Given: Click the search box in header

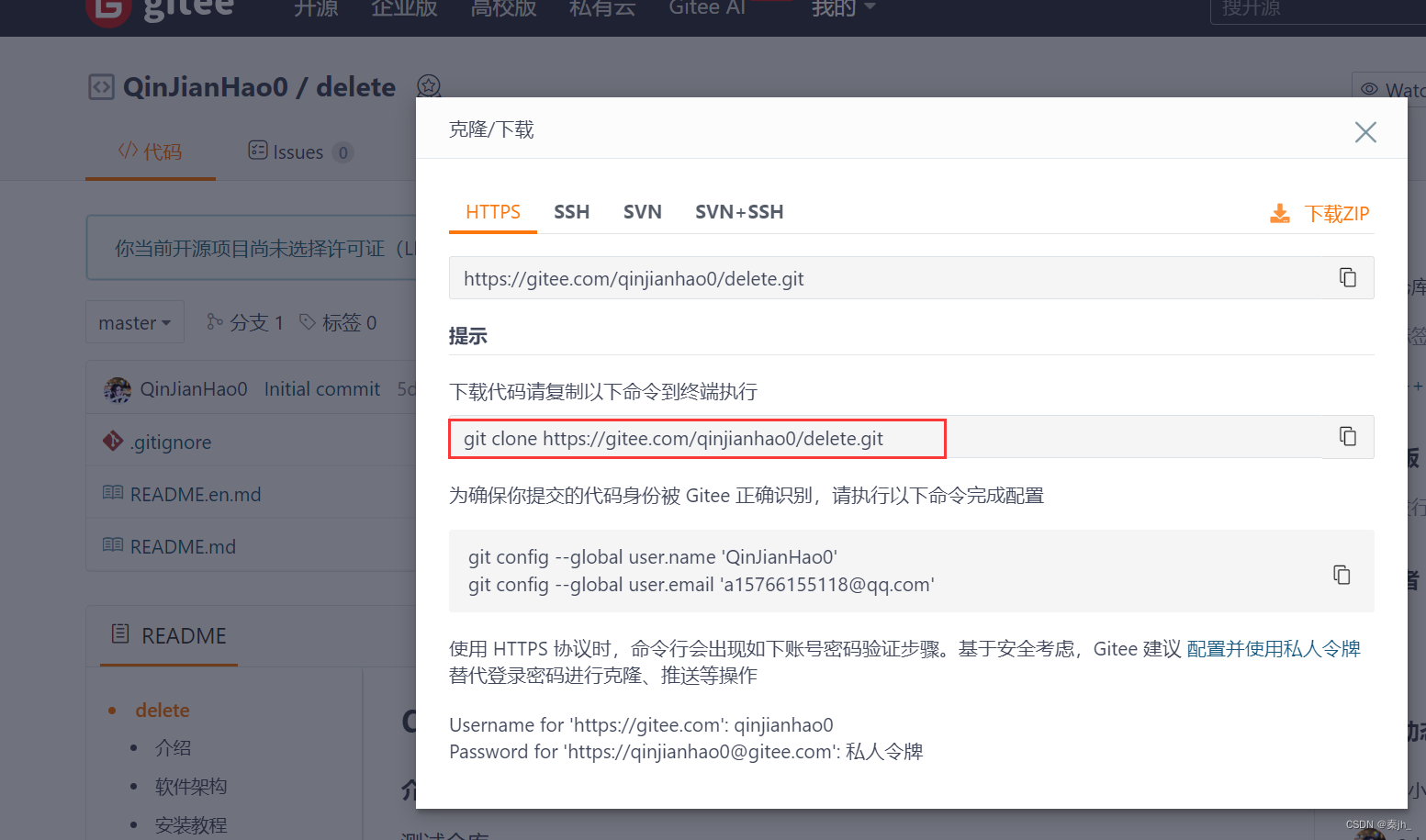Looking at the screenshot, I should (1318, 9).
